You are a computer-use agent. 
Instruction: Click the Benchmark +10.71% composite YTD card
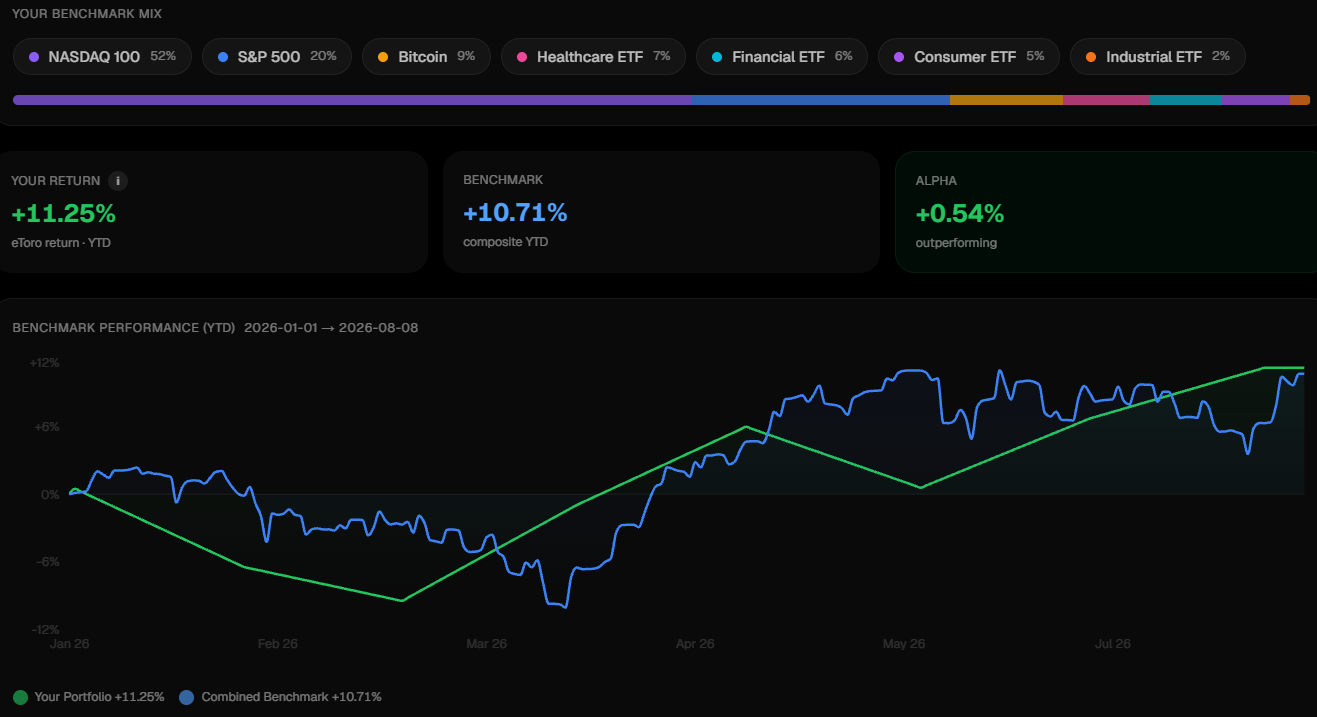(661, 212)
